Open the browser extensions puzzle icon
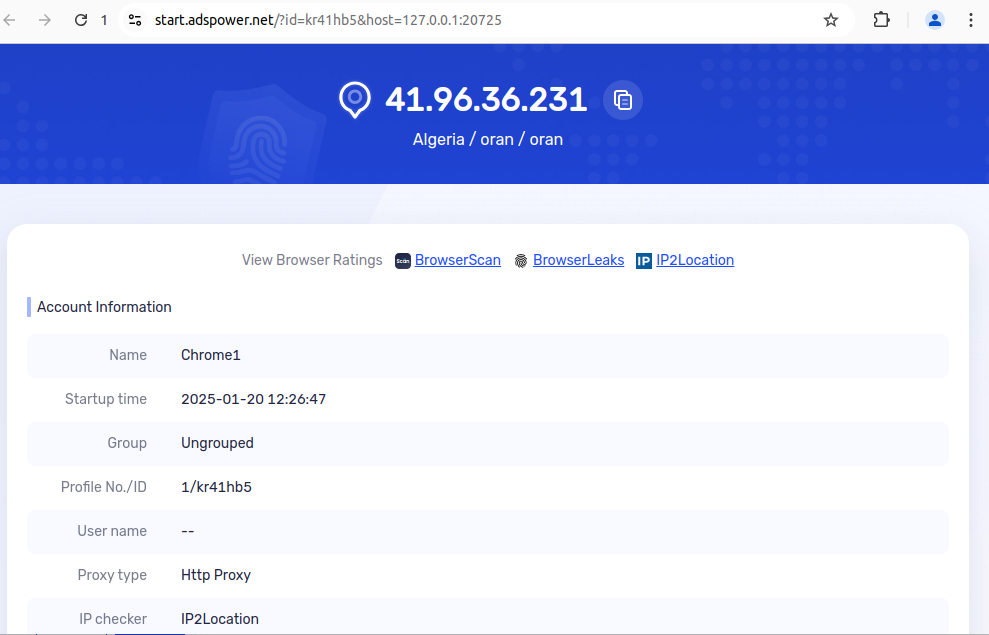989x635 pixels. [881, 19]
